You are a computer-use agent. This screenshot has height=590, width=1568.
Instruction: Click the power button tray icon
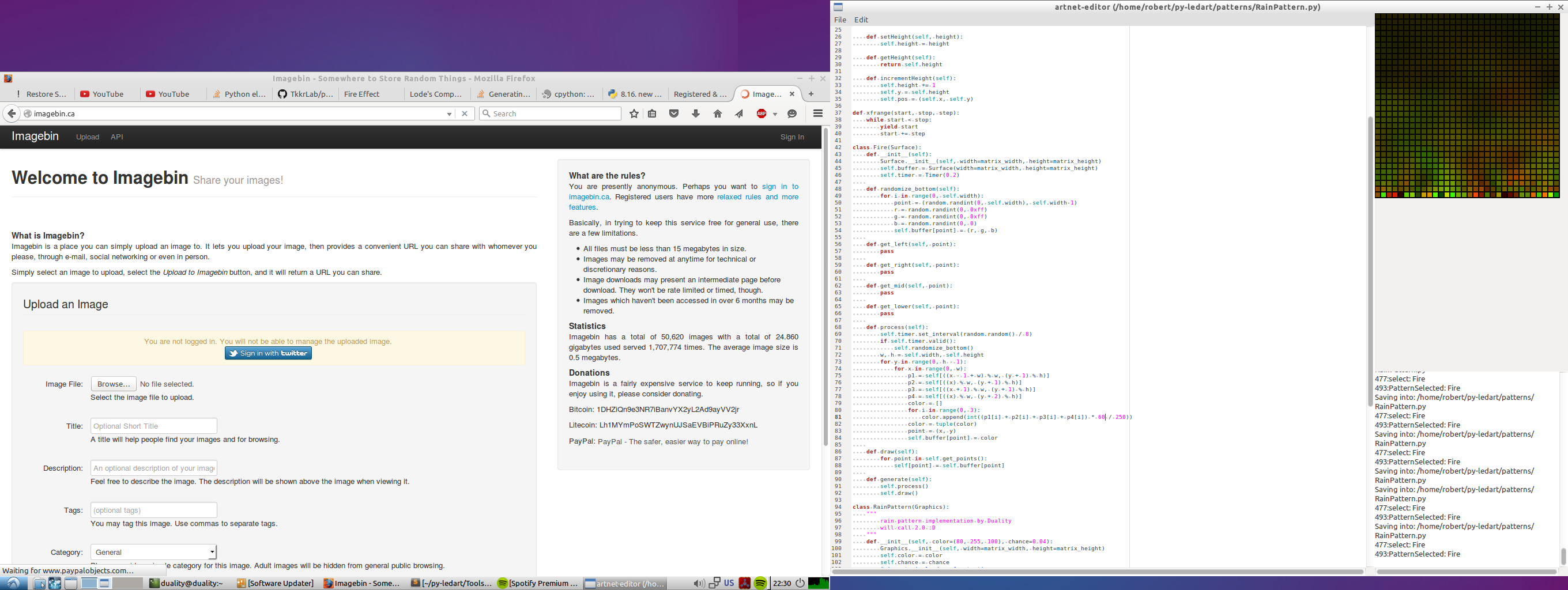[x=800, y=583]
